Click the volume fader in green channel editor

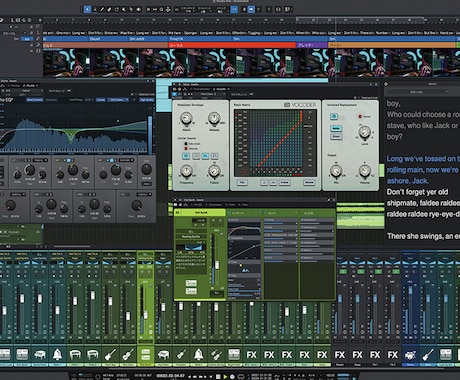[x=217, y=265]
